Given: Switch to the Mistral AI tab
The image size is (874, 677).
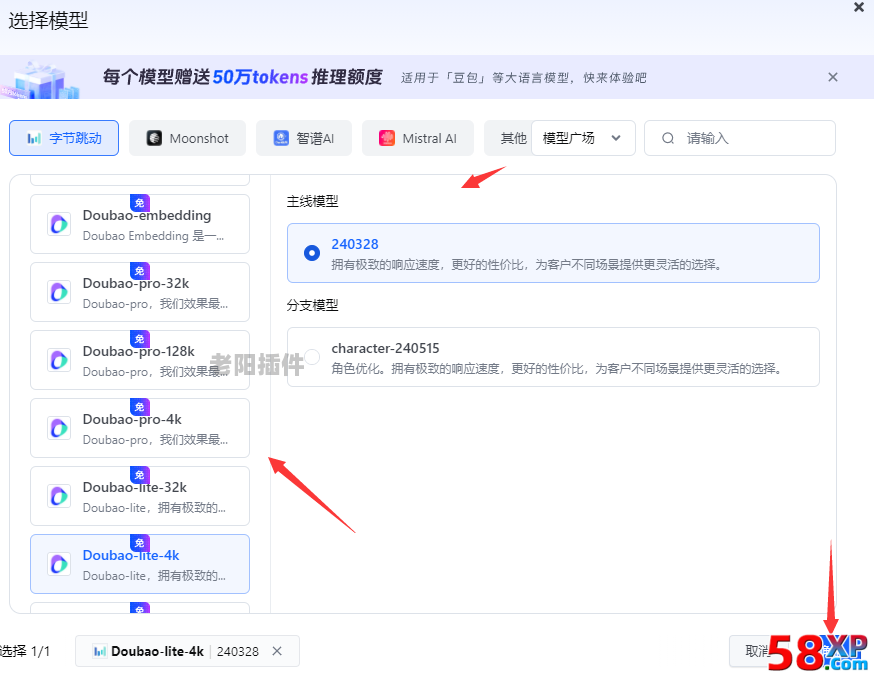Looking at the screenshot, I should 418,138.
